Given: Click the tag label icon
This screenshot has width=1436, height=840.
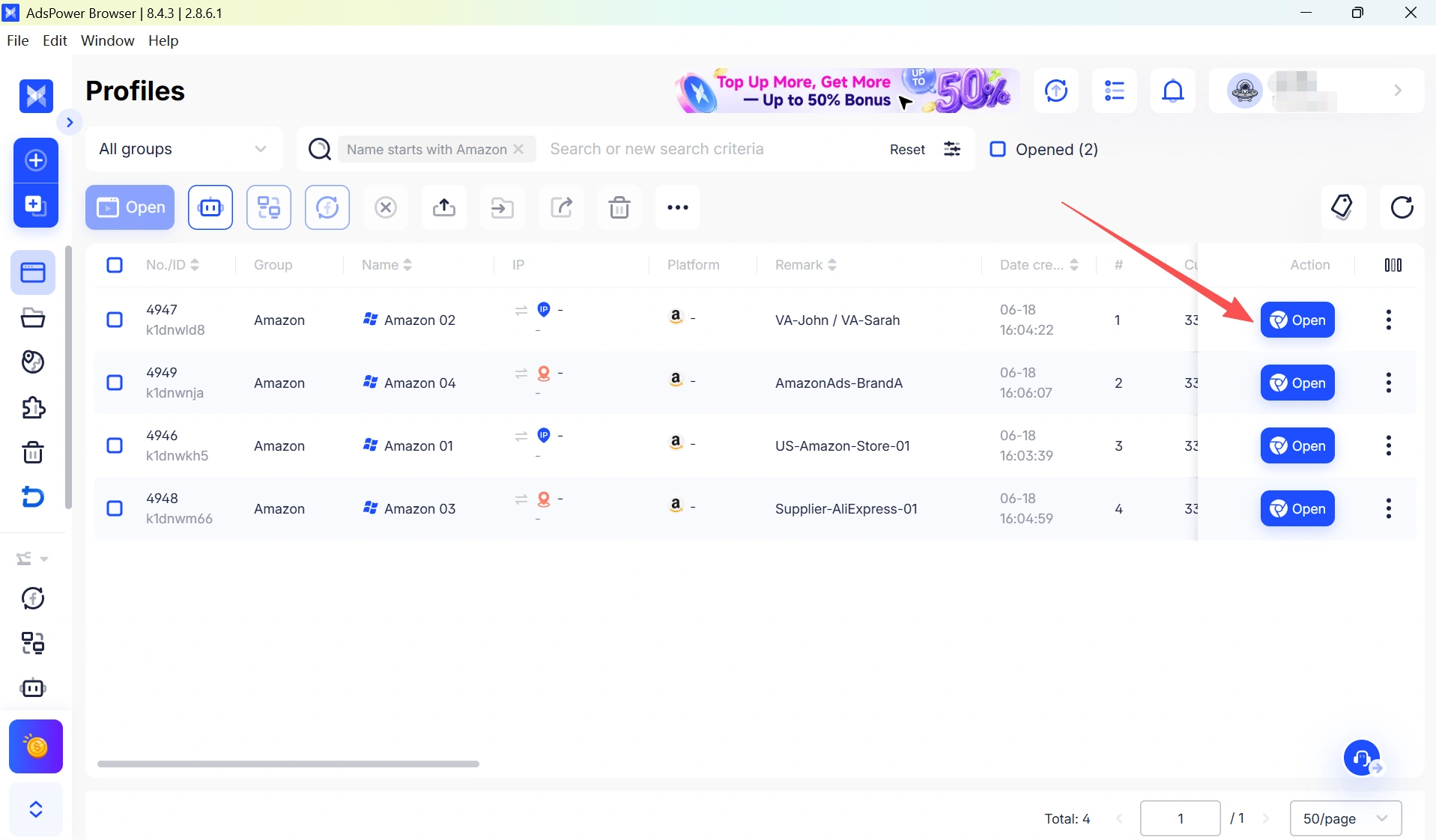Looking at the screenshot, I should [x=1343, y=207].
